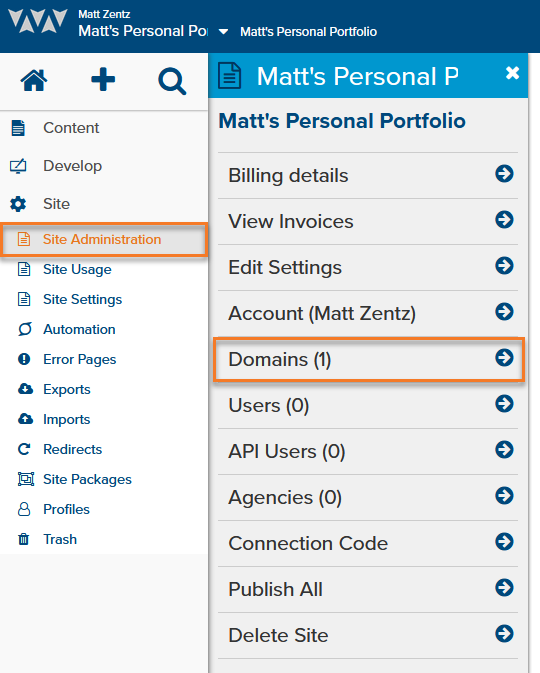Click the Trash can icon

(x=24, y=539)
